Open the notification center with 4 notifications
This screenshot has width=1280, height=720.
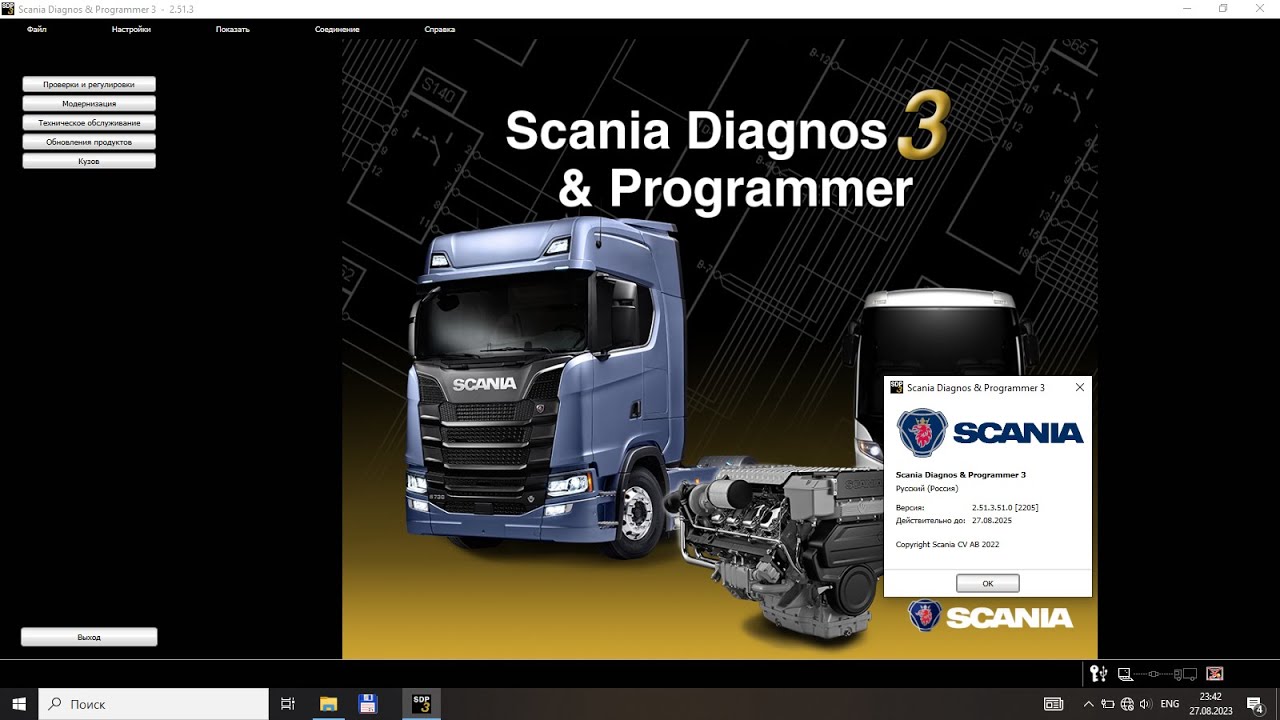(1256, 705)
